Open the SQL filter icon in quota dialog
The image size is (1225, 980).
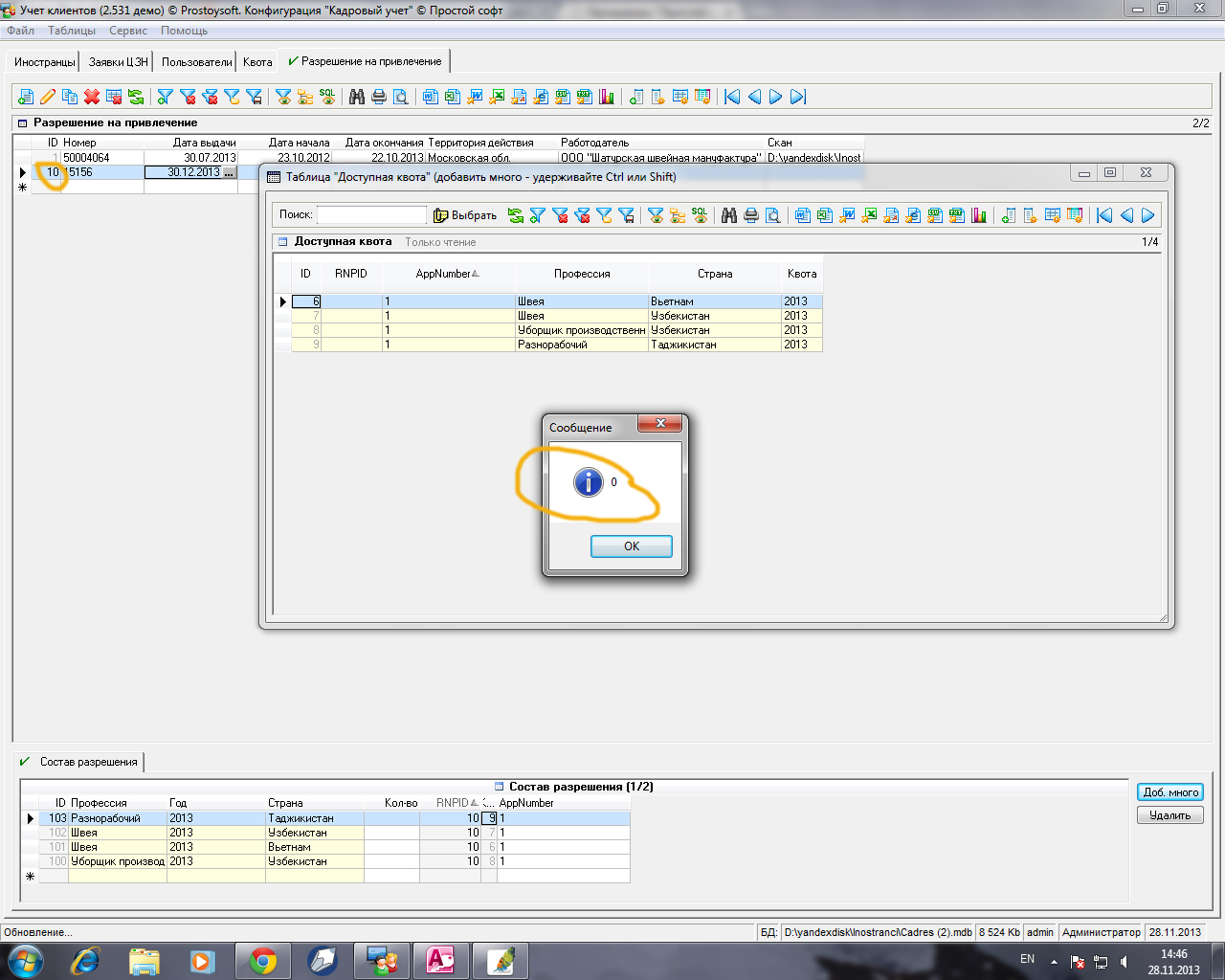pyautogui.click(x=700, y=215)
